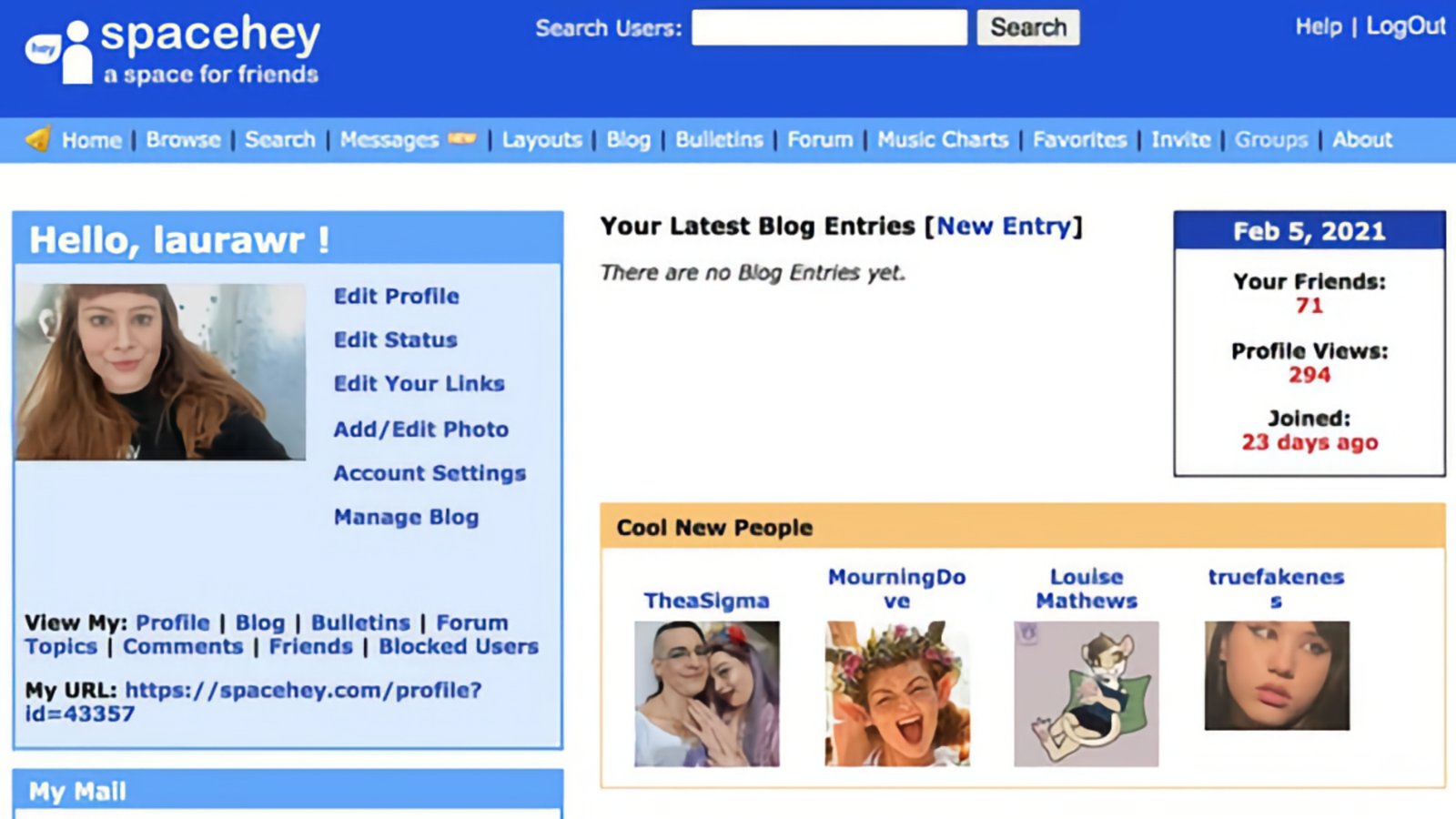Open the Messages page

(x=389, y=139)
